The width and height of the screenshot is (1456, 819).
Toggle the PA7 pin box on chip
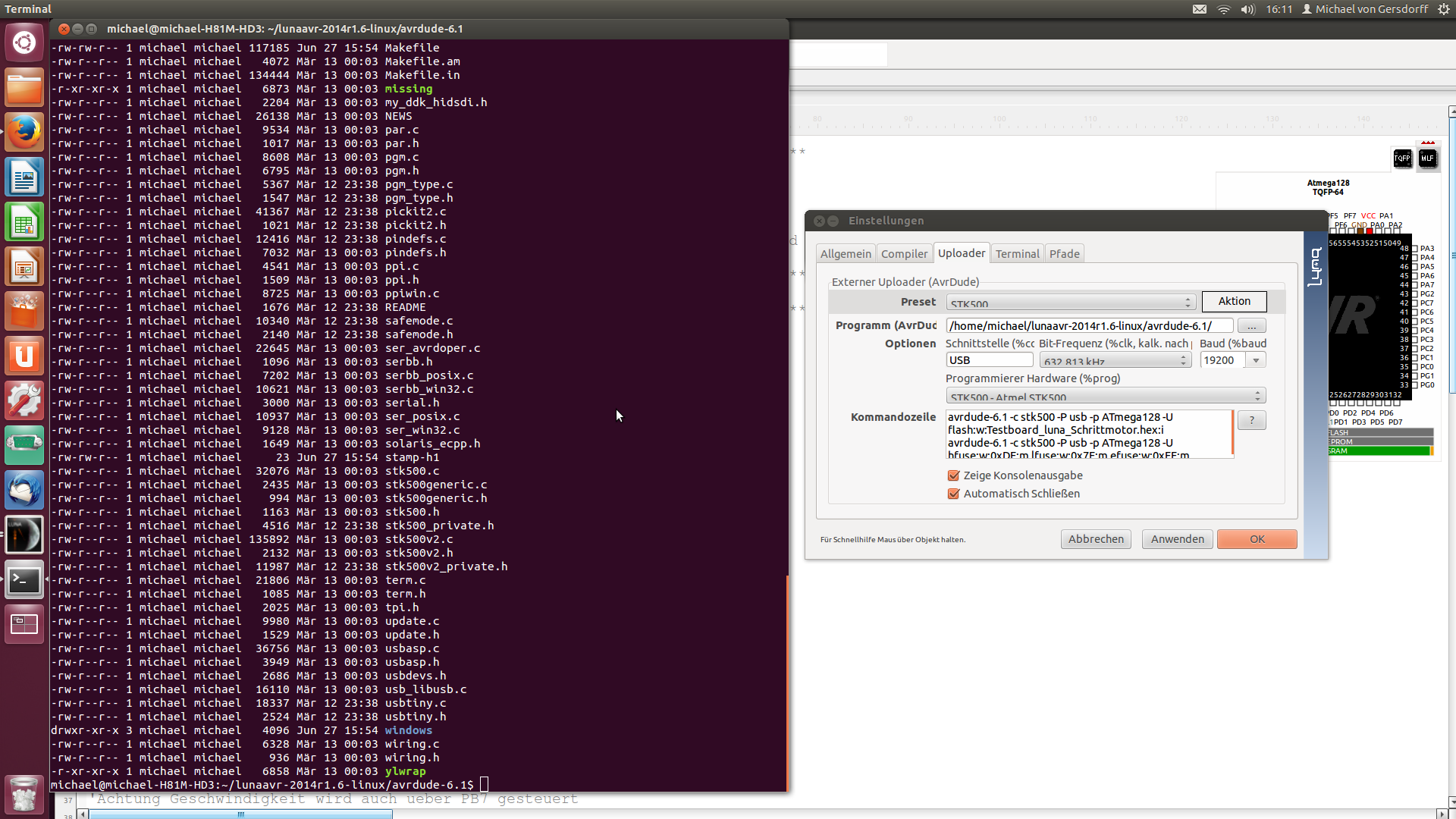[x=1414, y=285]
